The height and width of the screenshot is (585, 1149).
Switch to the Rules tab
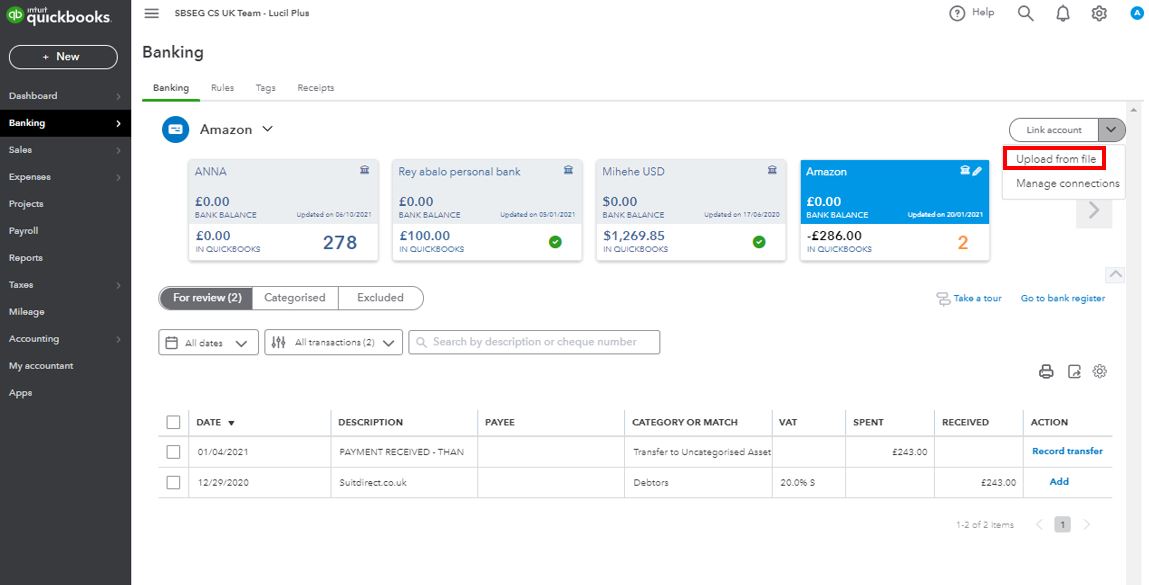(x=222, y=88)
